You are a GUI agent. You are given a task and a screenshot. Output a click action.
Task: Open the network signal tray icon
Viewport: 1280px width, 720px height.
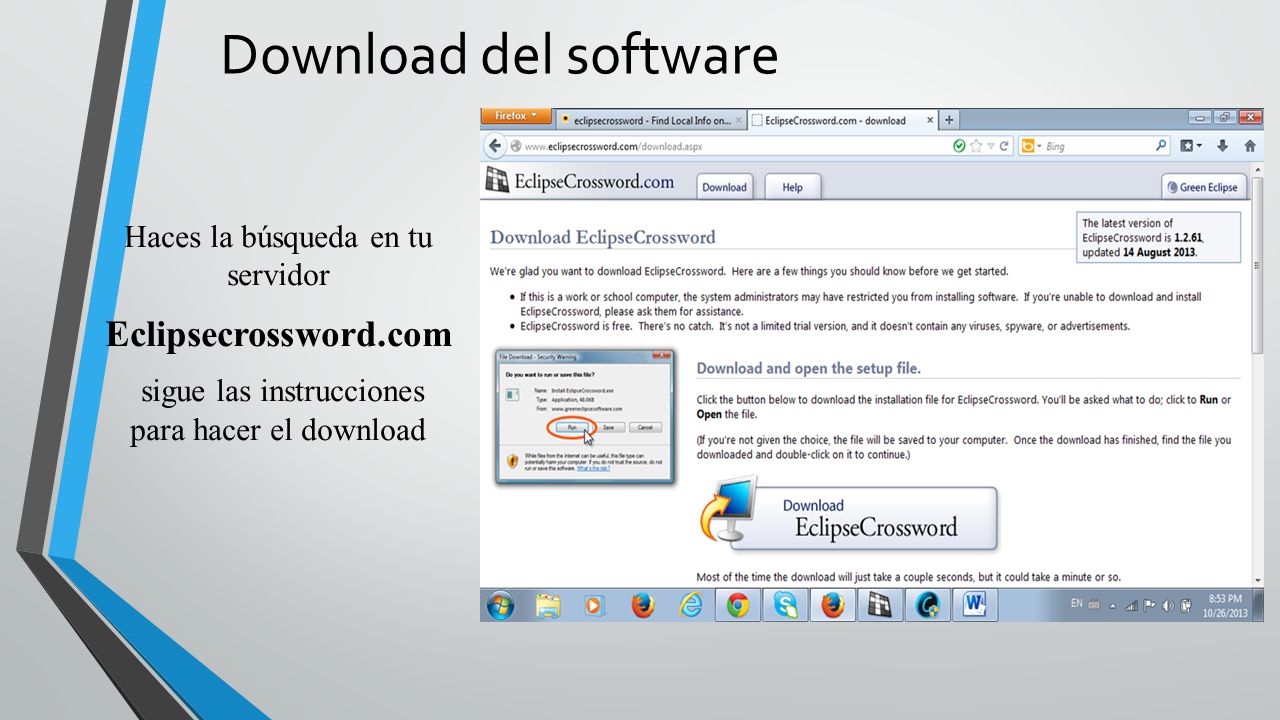(1131, 605)
